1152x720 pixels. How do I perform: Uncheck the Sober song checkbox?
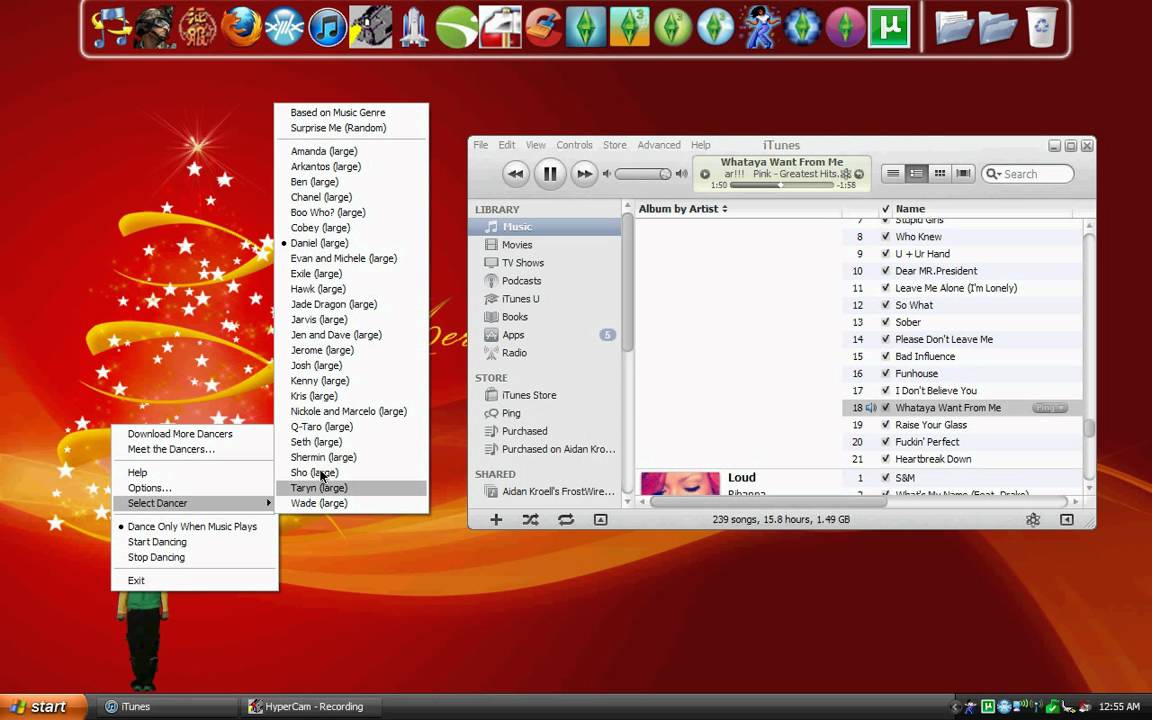(885, 322)
